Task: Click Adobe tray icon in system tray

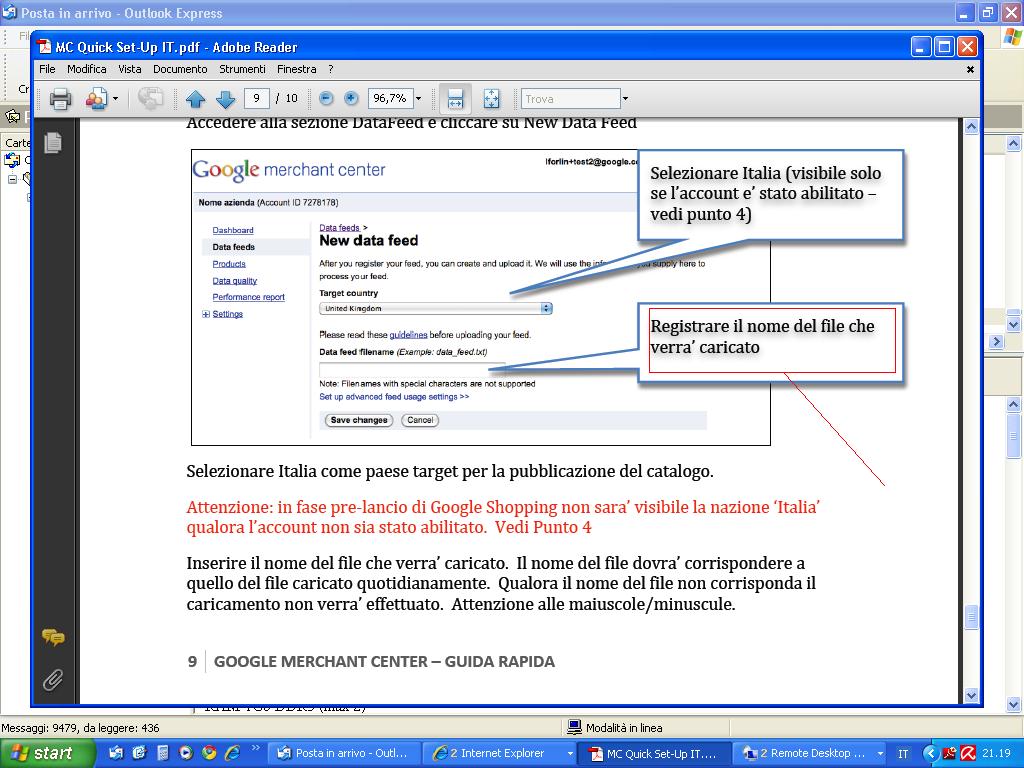Action: coord(950,754)
